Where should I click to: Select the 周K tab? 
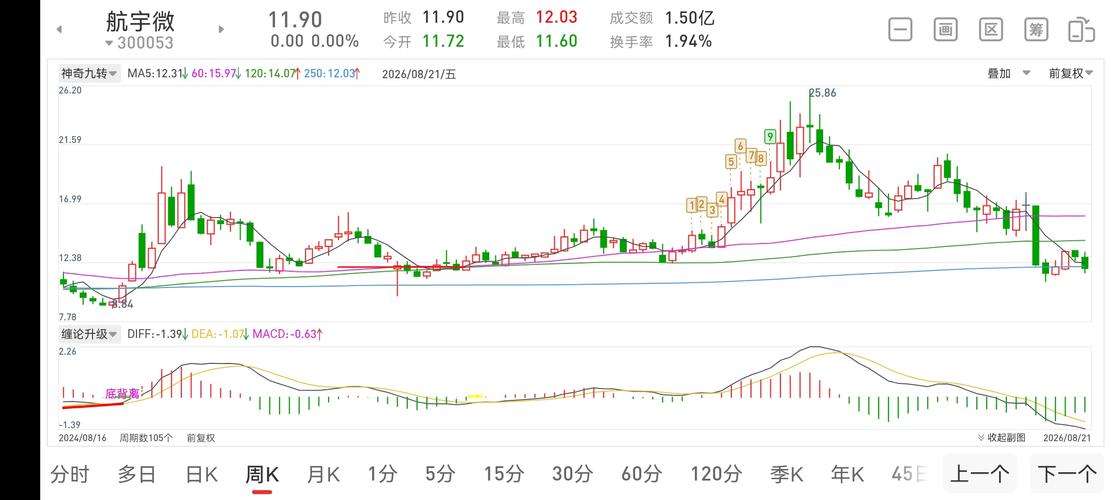(262, 475)
